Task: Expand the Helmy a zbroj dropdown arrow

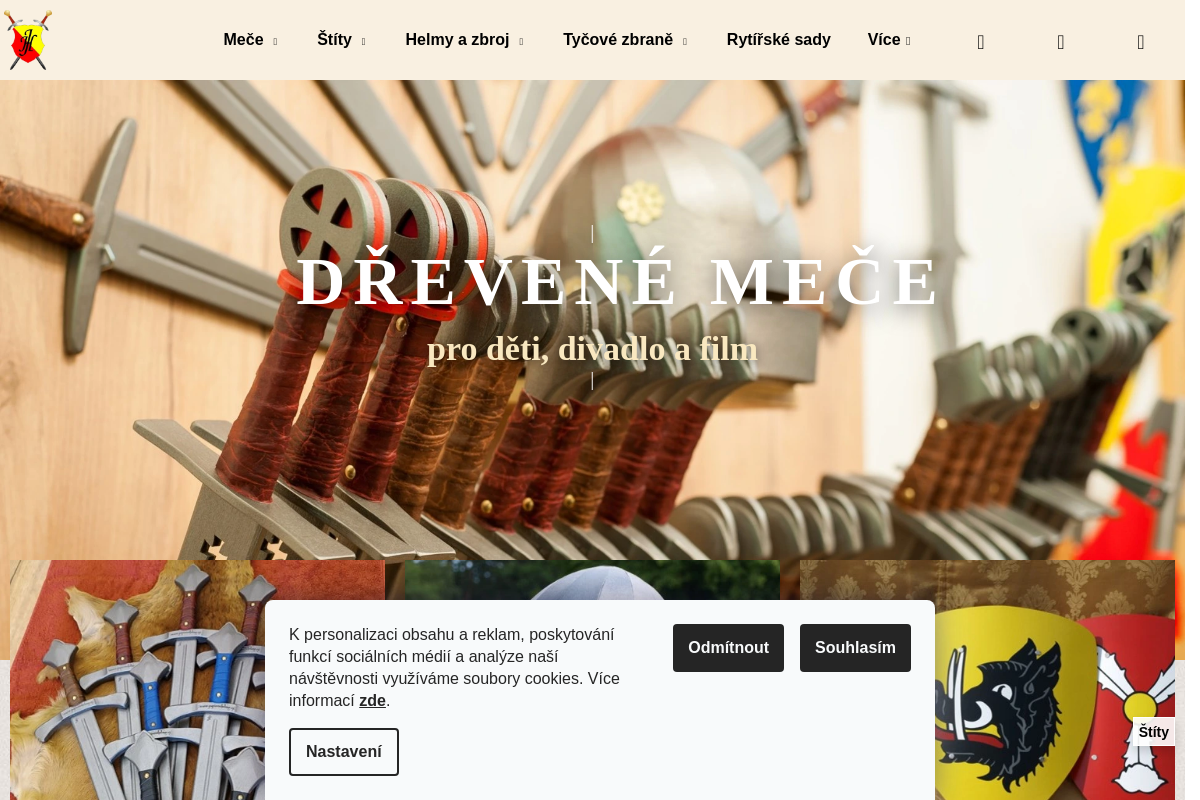Action: pyautogui.click(x=521, y=41)
